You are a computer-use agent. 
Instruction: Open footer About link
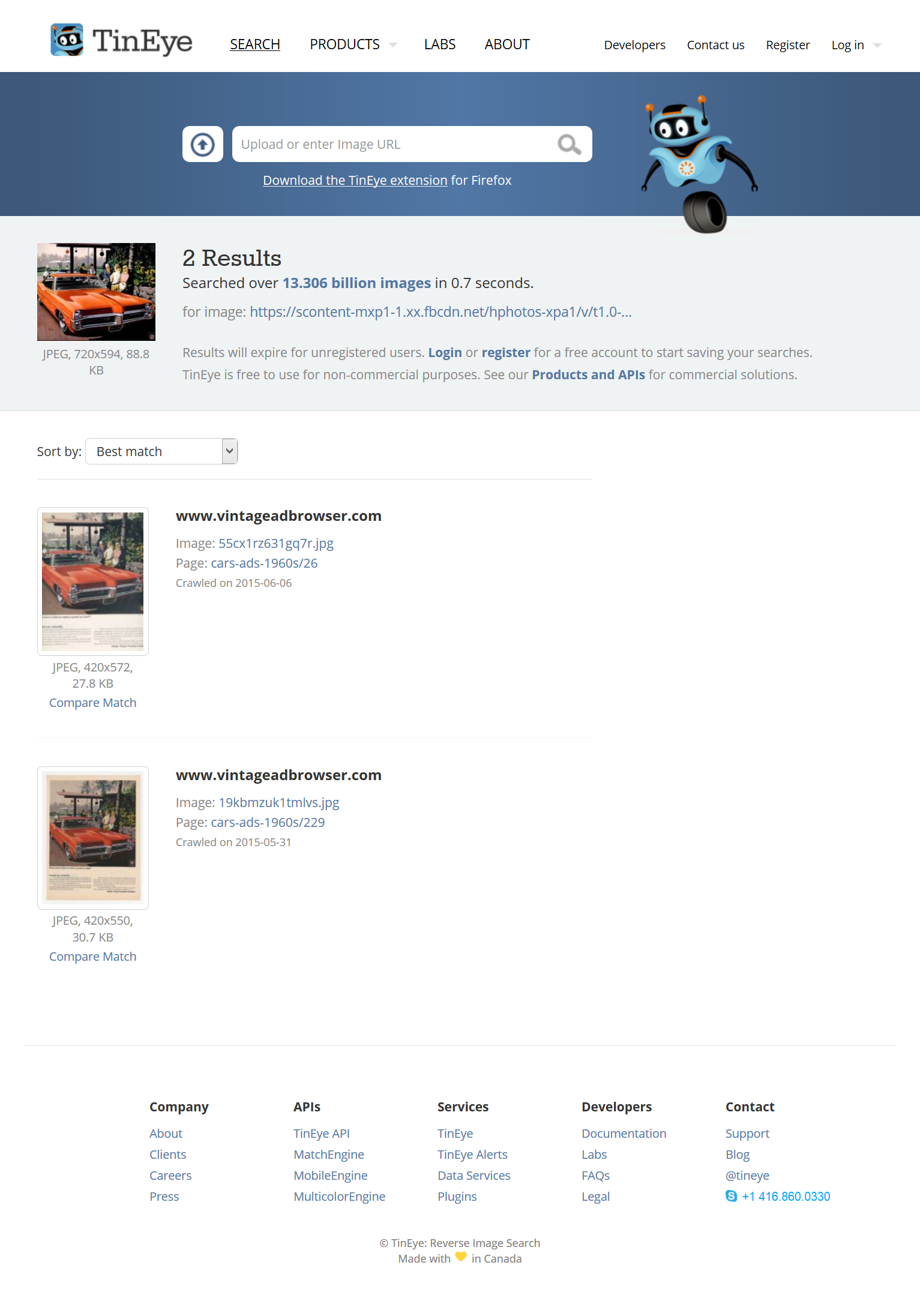[x=166, y=1134]
